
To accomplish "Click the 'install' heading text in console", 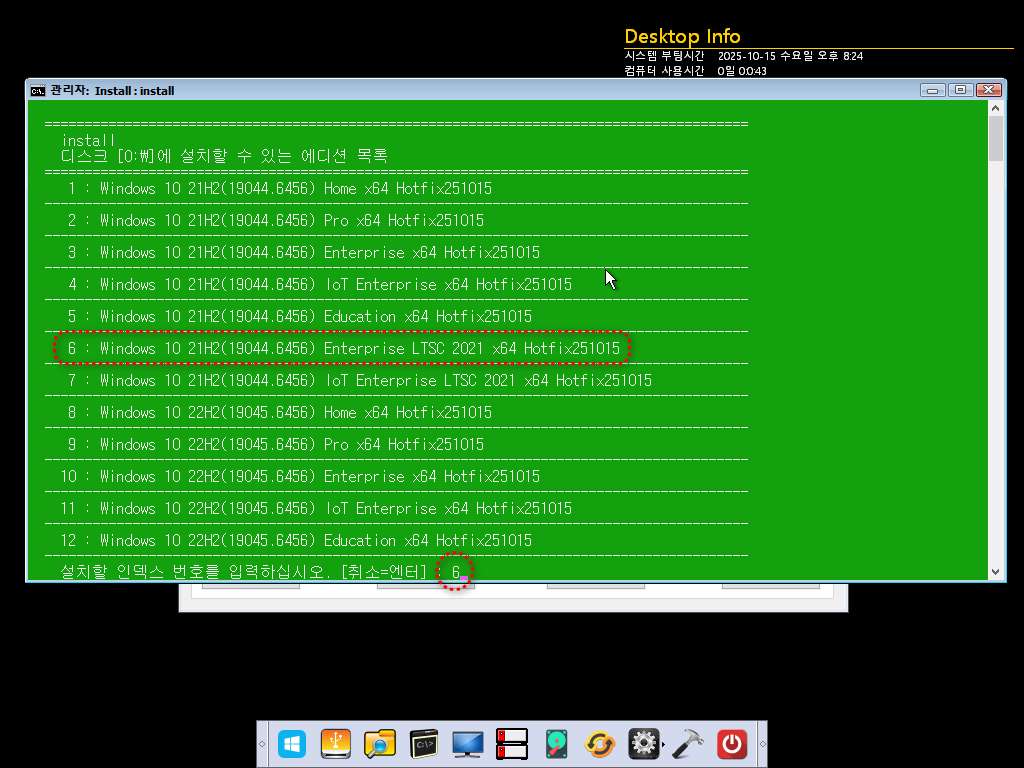I will (x=88, y=140).
